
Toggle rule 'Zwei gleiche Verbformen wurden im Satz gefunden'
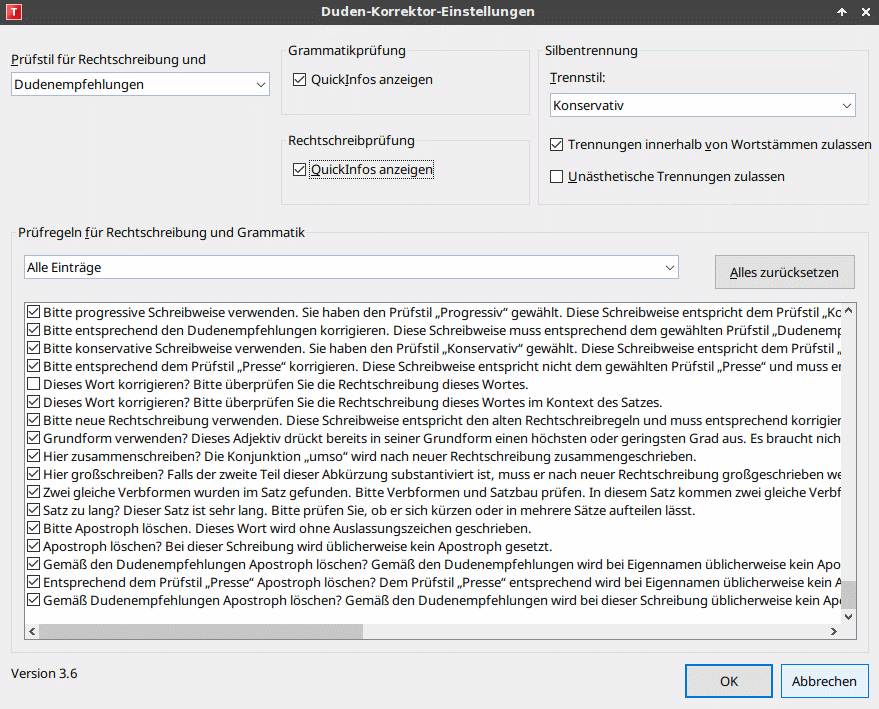34,492
